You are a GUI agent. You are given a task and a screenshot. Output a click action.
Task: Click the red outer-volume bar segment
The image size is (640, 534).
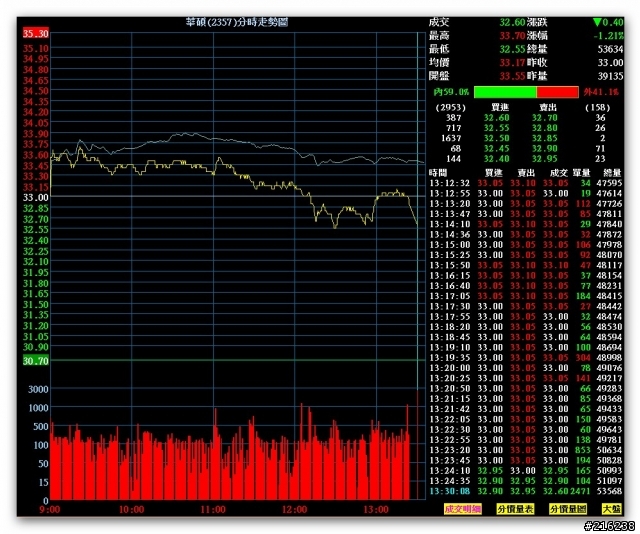557,92
